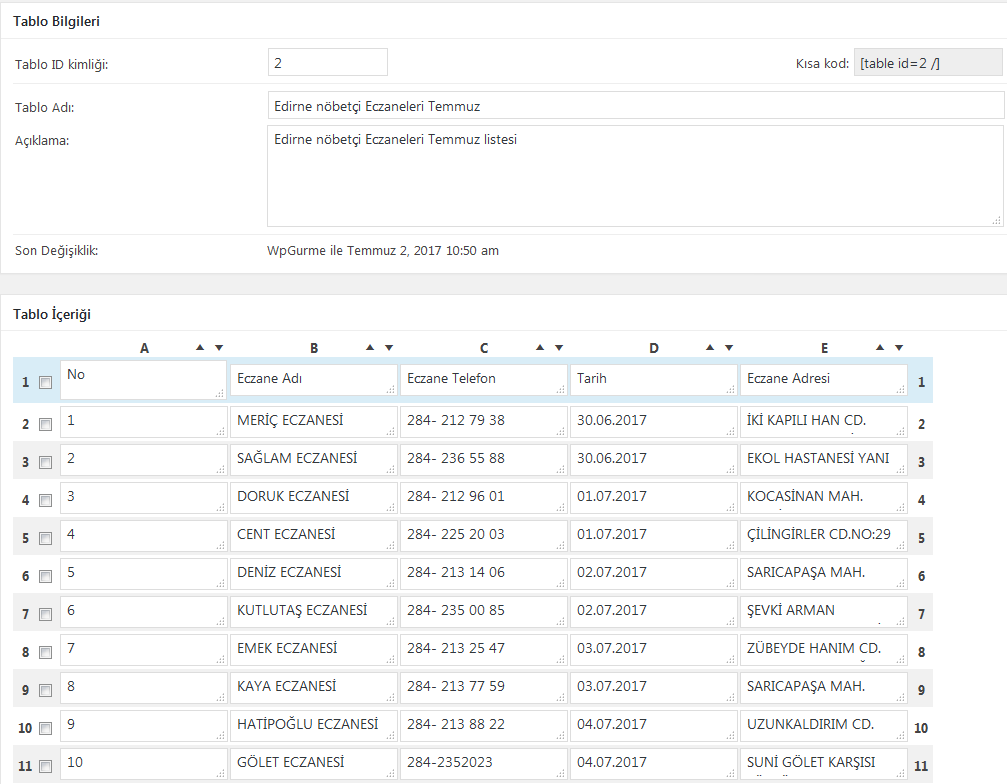
Task: Click cell 'DORUK ECZANESİ'
Action: [x=314, y=498]
